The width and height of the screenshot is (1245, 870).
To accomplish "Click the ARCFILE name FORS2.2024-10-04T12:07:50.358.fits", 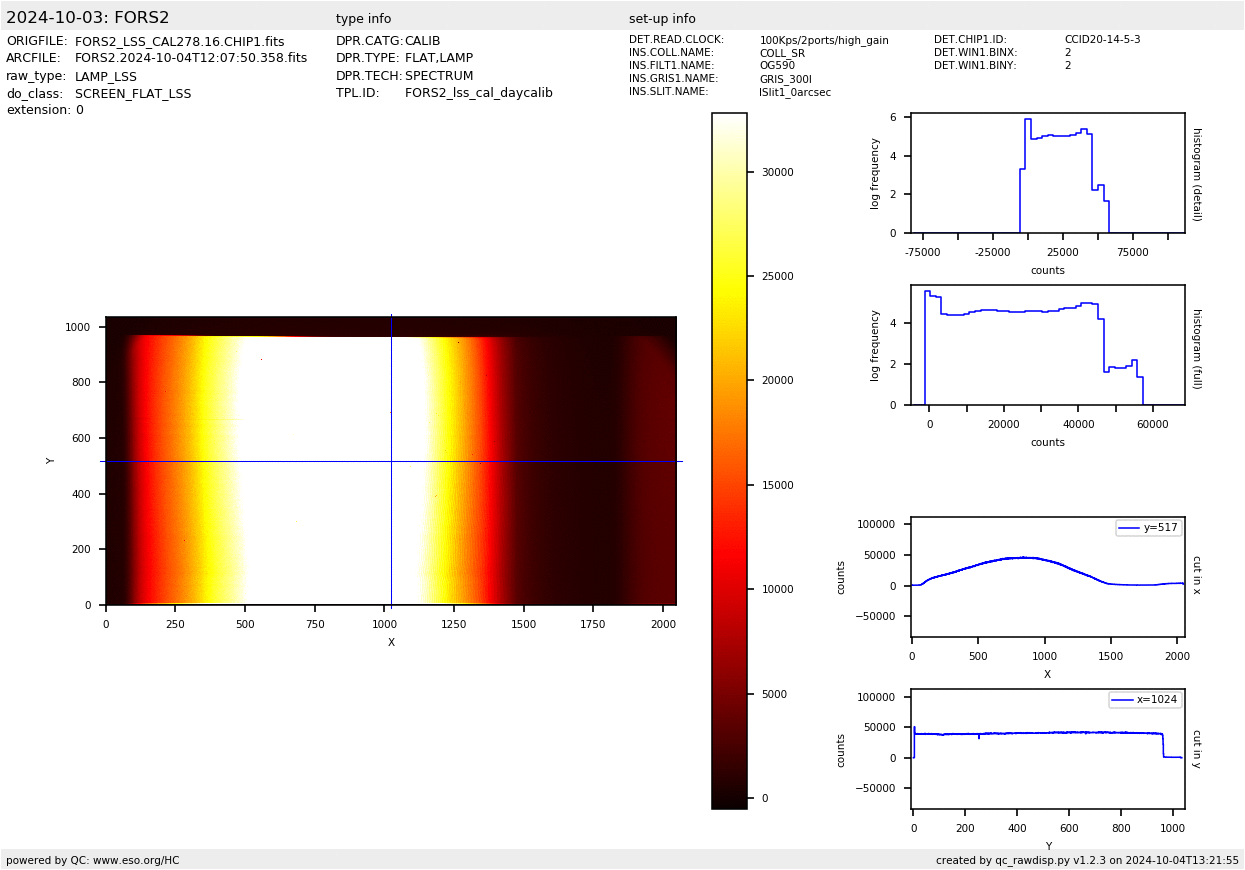I will 191,59.
